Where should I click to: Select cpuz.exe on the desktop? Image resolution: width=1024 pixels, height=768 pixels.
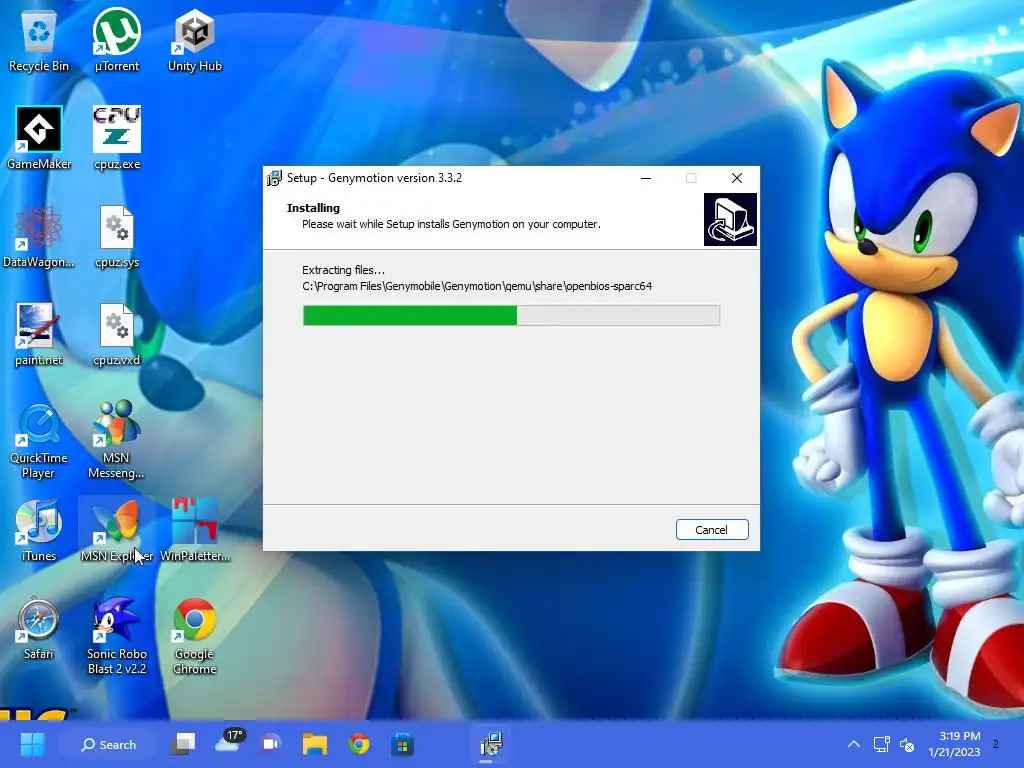[117, 138]
